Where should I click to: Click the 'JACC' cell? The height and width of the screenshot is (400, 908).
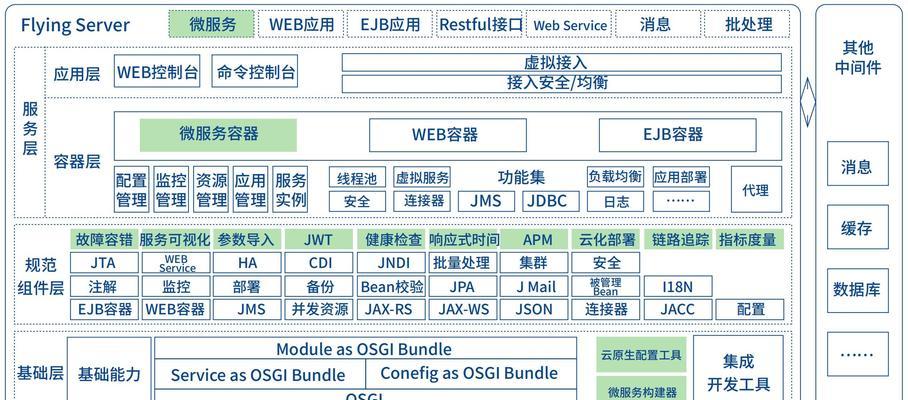[678, 310]
